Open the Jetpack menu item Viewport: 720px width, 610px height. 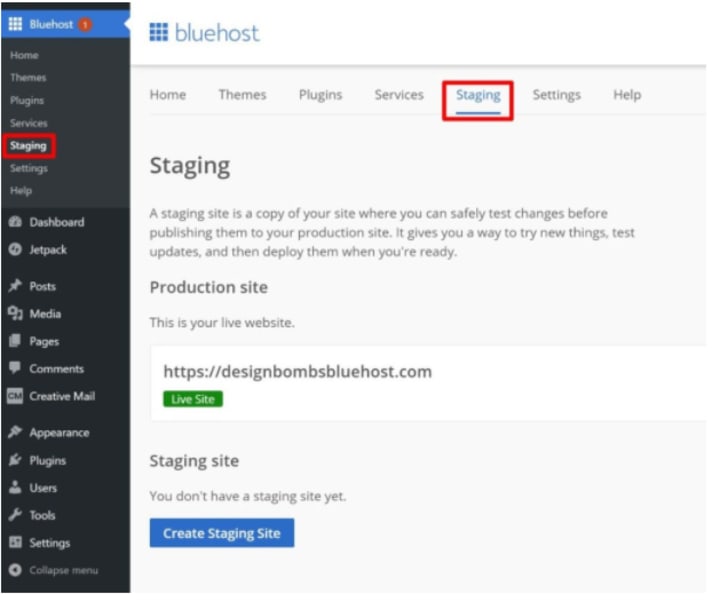(x=48, y=250)
